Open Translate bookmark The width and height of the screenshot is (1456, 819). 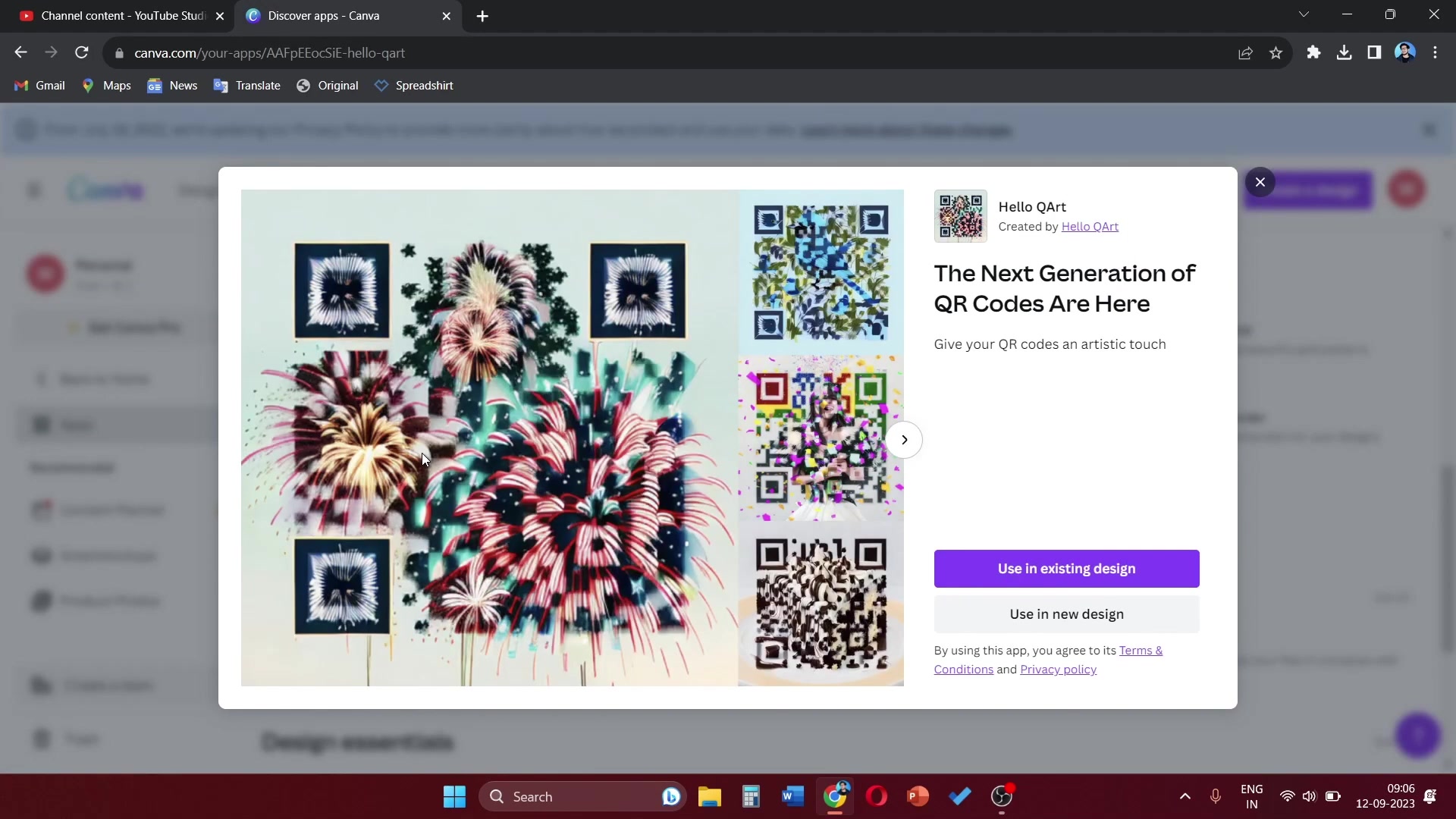[247, 86]
